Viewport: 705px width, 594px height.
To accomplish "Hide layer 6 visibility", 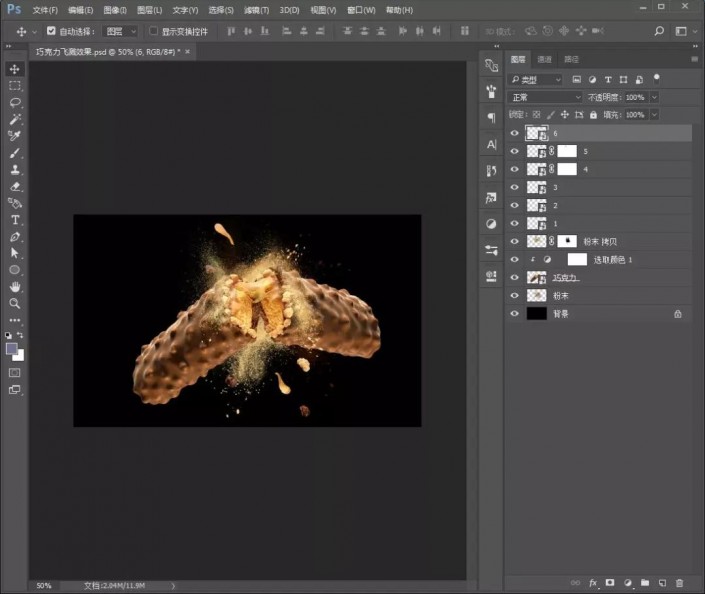I will point(514,133).
